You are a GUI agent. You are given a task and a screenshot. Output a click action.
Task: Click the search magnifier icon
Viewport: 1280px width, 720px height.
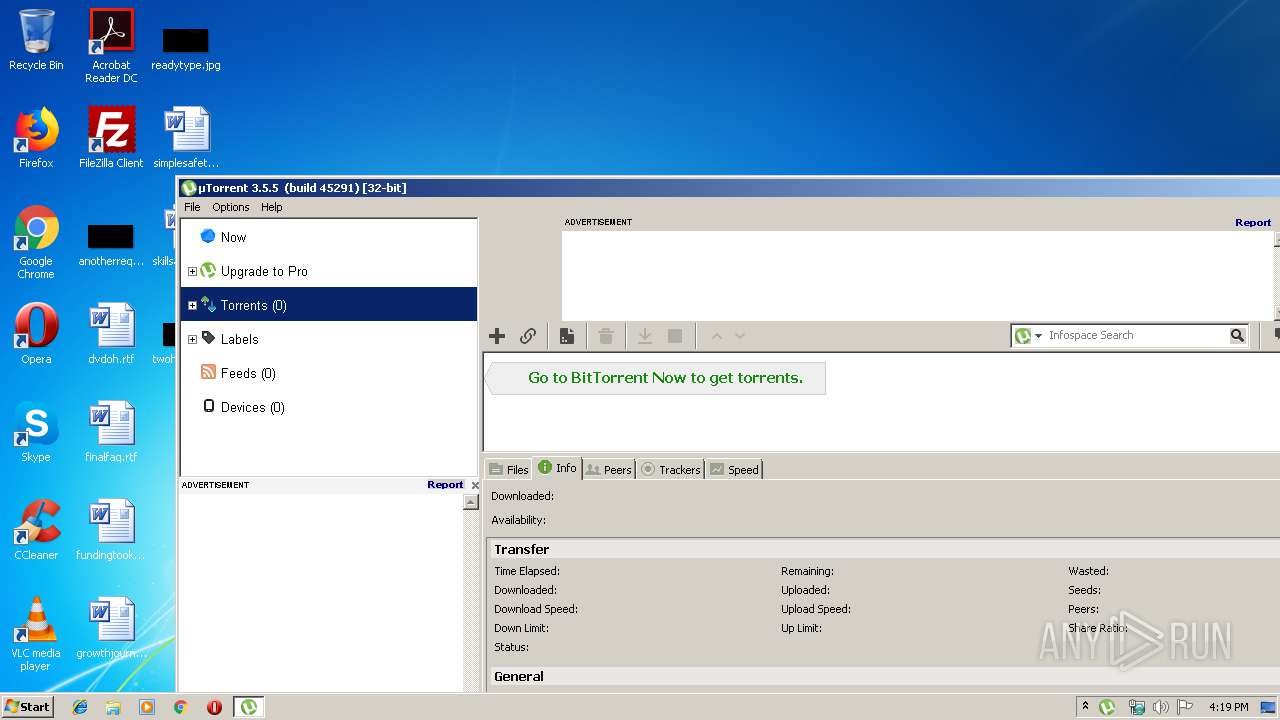(x=1238, y=335)
